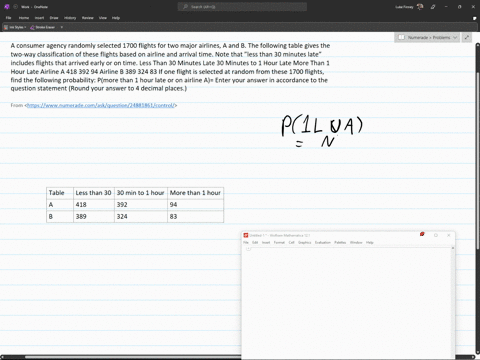Open the numerade.com source link
Viewport: 480px width, 360px height.
(100, 105)
